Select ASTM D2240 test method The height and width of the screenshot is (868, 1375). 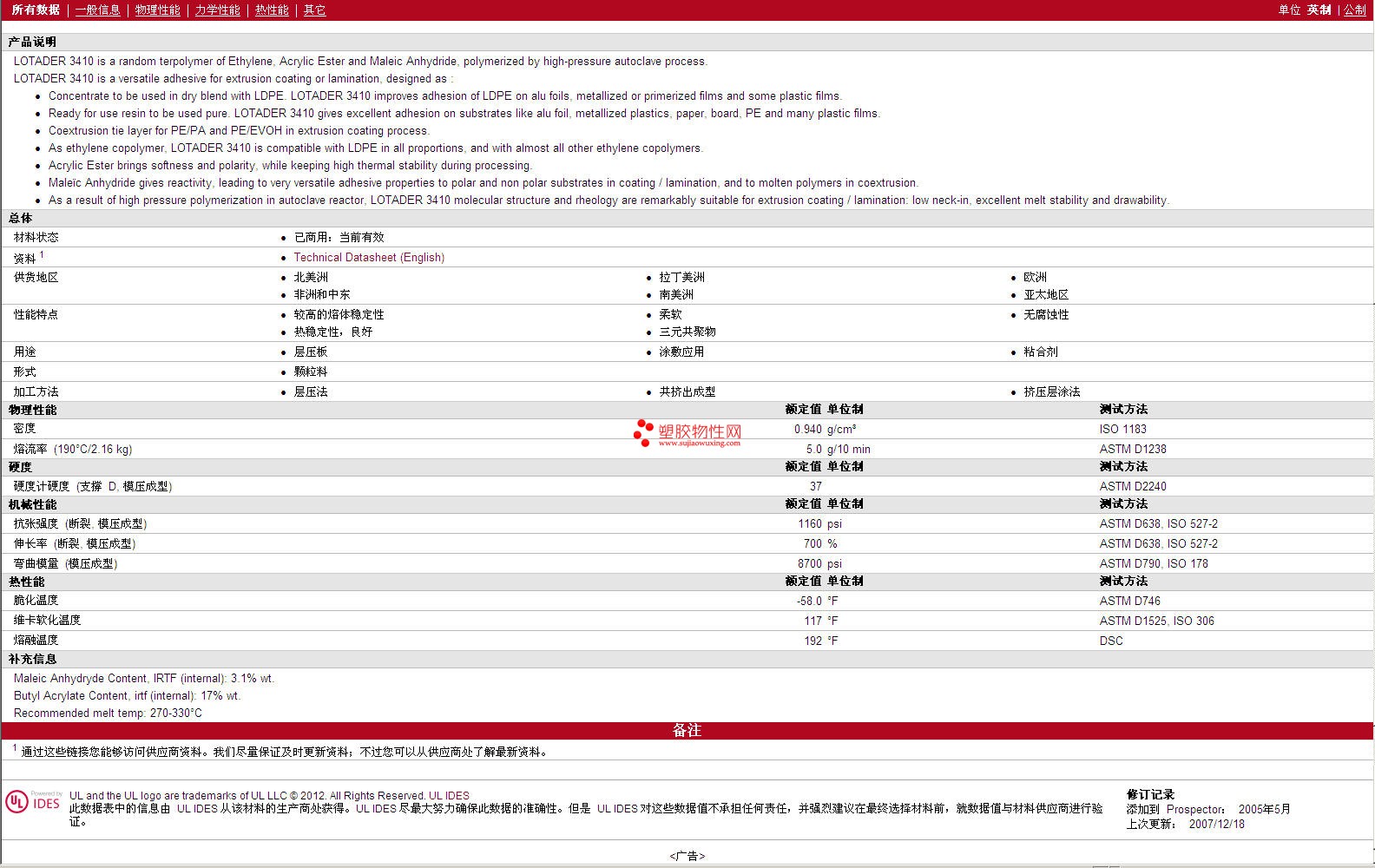point(1133,486)
